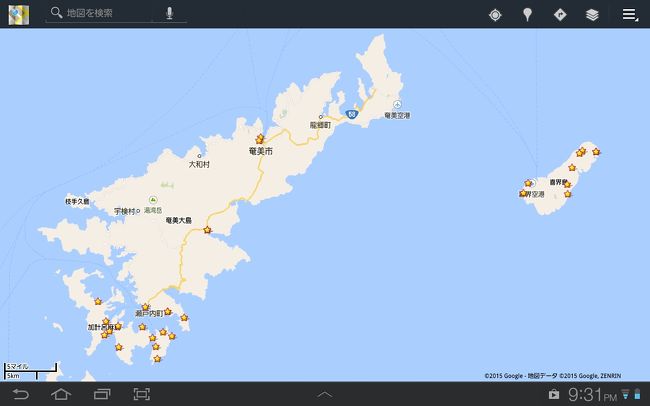Show recent apps
This screenshot has width=650, height=406.
pyautogui.click(x=102, y=394)
